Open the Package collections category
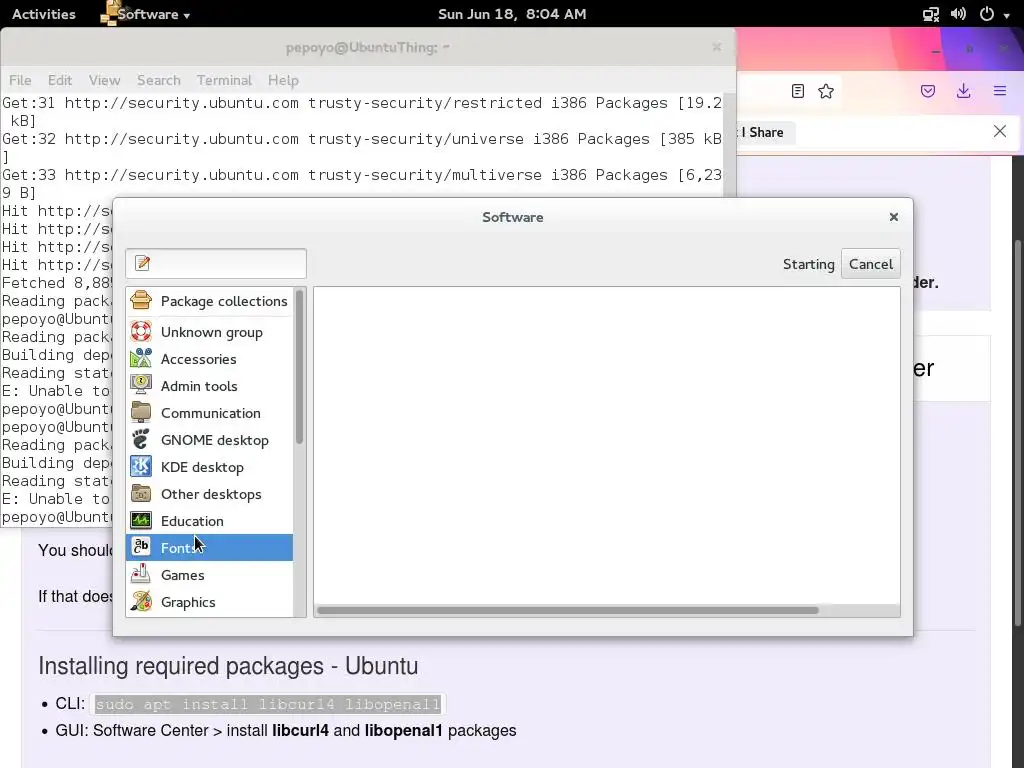The image size is (1024, 768). (209, 301)
